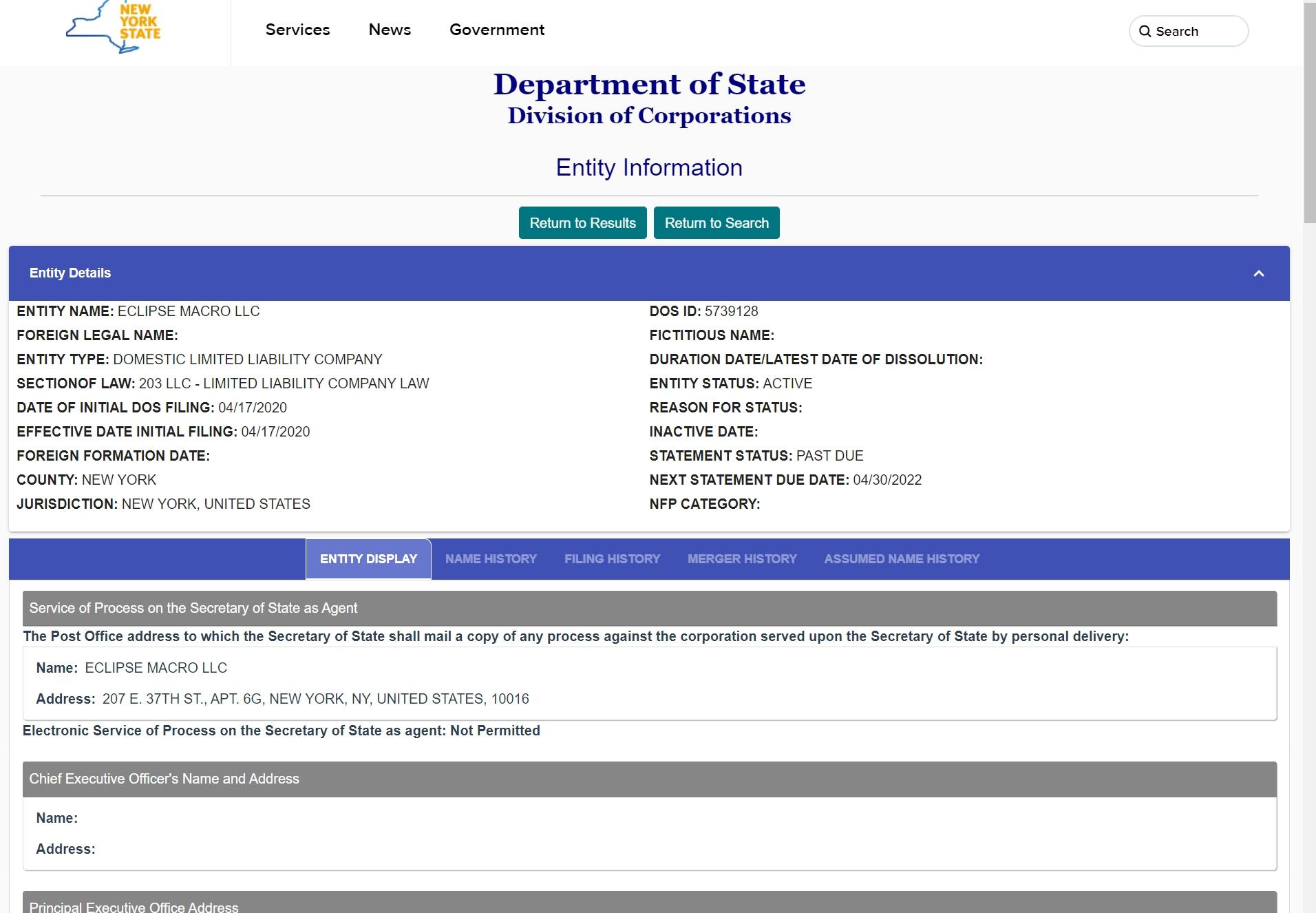Click Principal Executive Office Address header
Viewport: 1316px width, 913px height.
[x=650, y=903]
